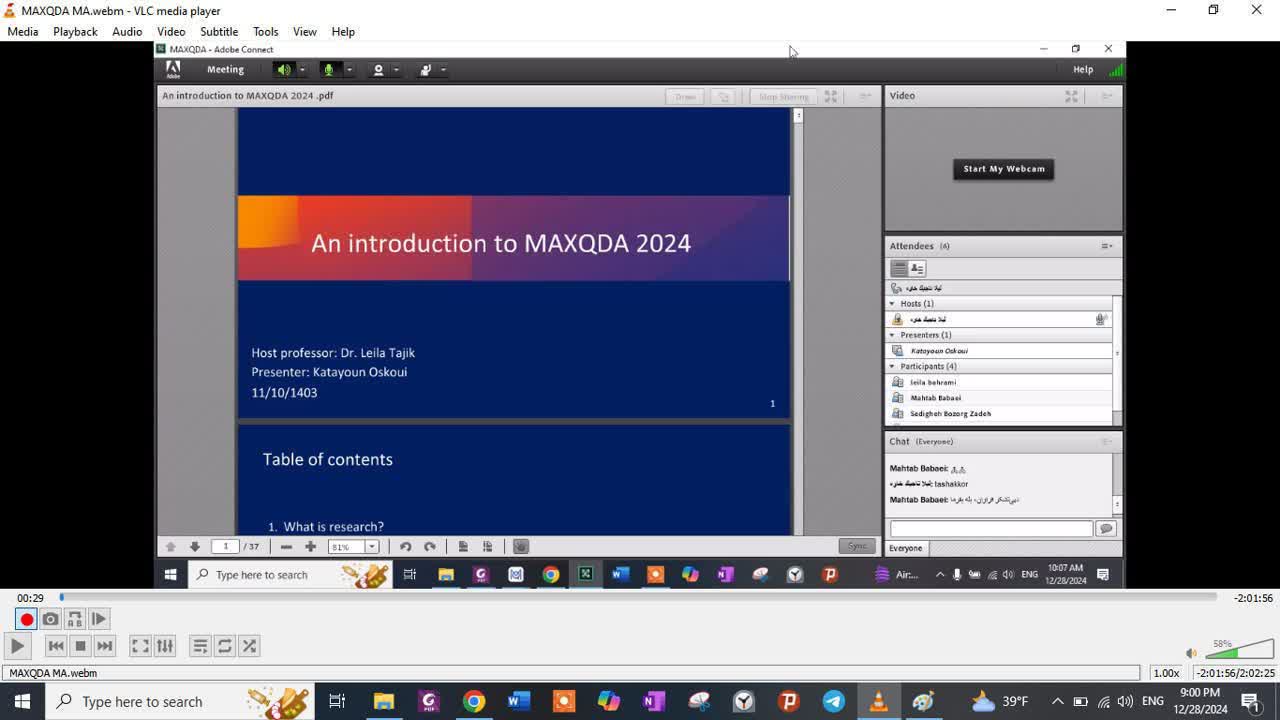Screen dimensions: 1280x720
Task: Open the Attendees pod options menu
Action: [x=1107, y=246]
